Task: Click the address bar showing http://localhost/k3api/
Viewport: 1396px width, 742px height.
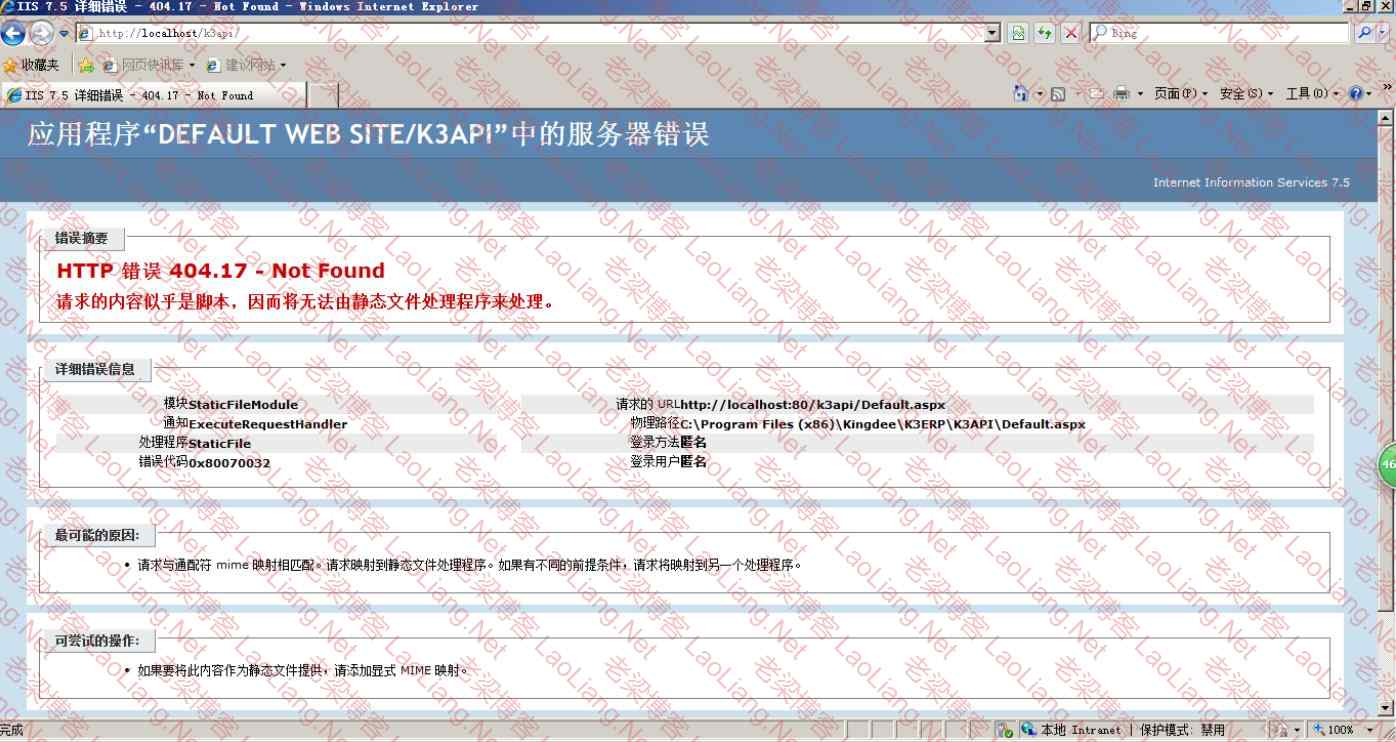Action: [530, 33]
